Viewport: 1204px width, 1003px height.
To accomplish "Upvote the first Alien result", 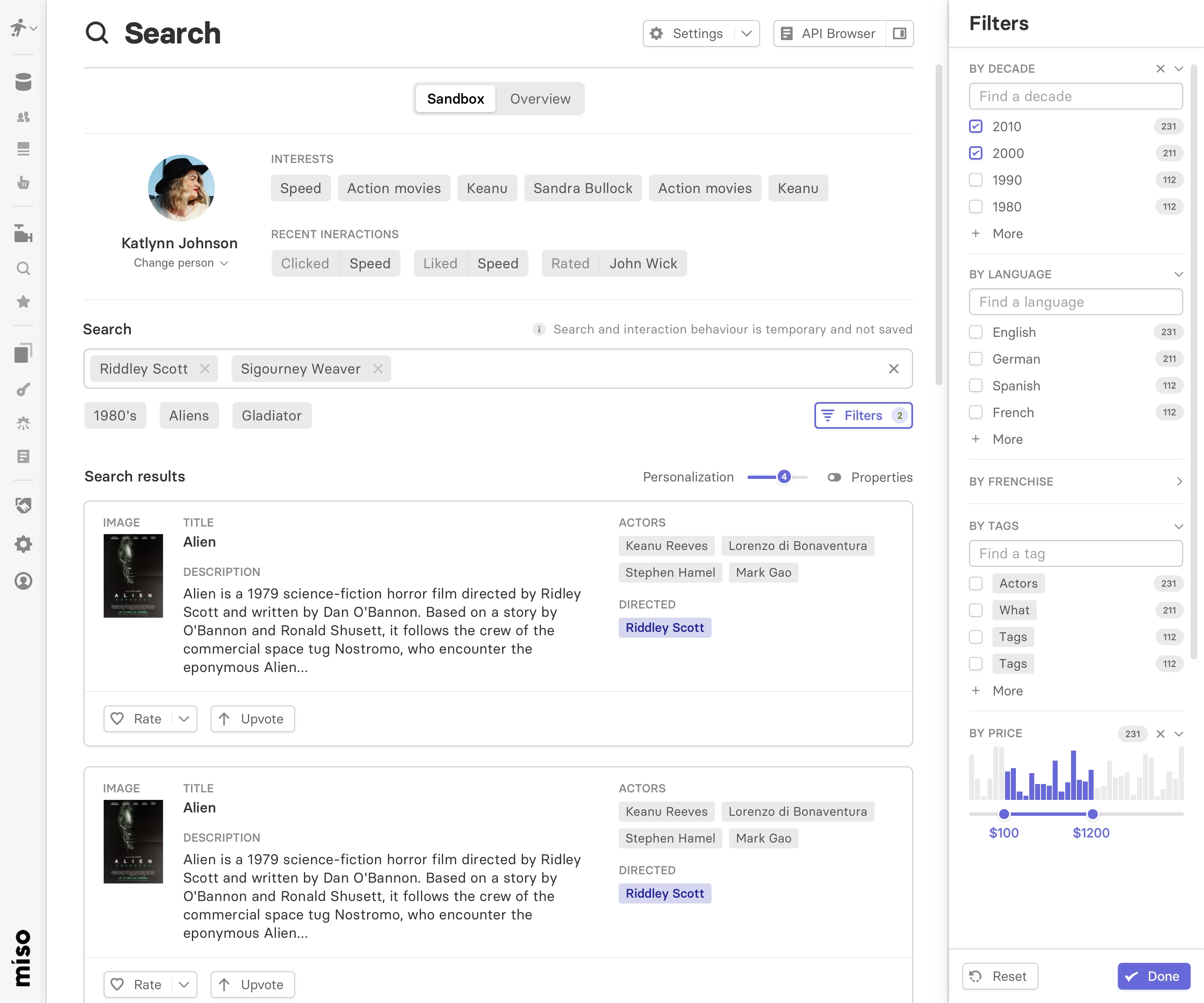I will (x=252, y=719).
